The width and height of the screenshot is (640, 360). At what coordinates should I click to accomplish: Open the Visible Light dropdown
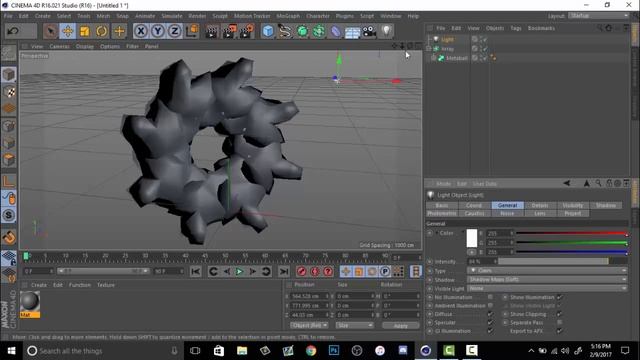point(547,289)
